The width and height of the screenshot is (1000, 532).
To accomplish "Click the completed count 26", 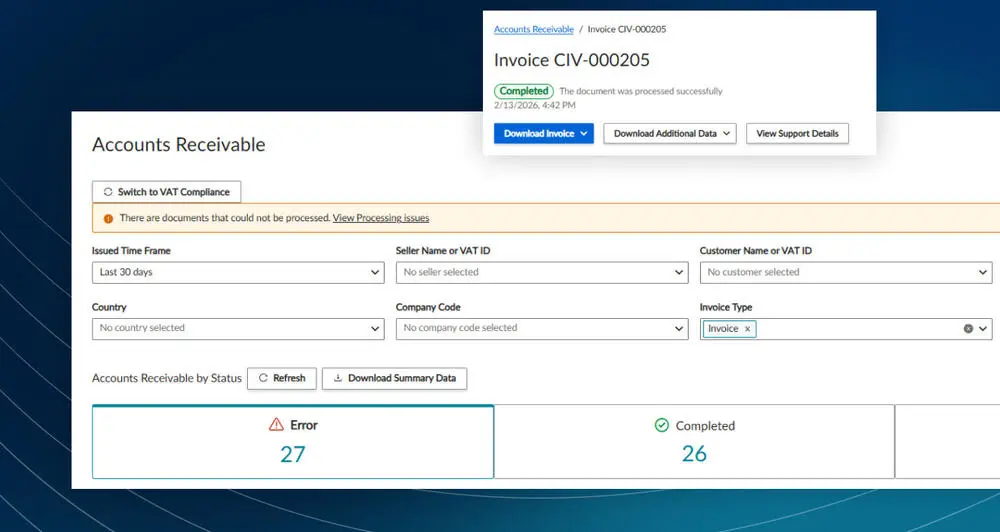I will pyautogui.click(x=694, y=454).
